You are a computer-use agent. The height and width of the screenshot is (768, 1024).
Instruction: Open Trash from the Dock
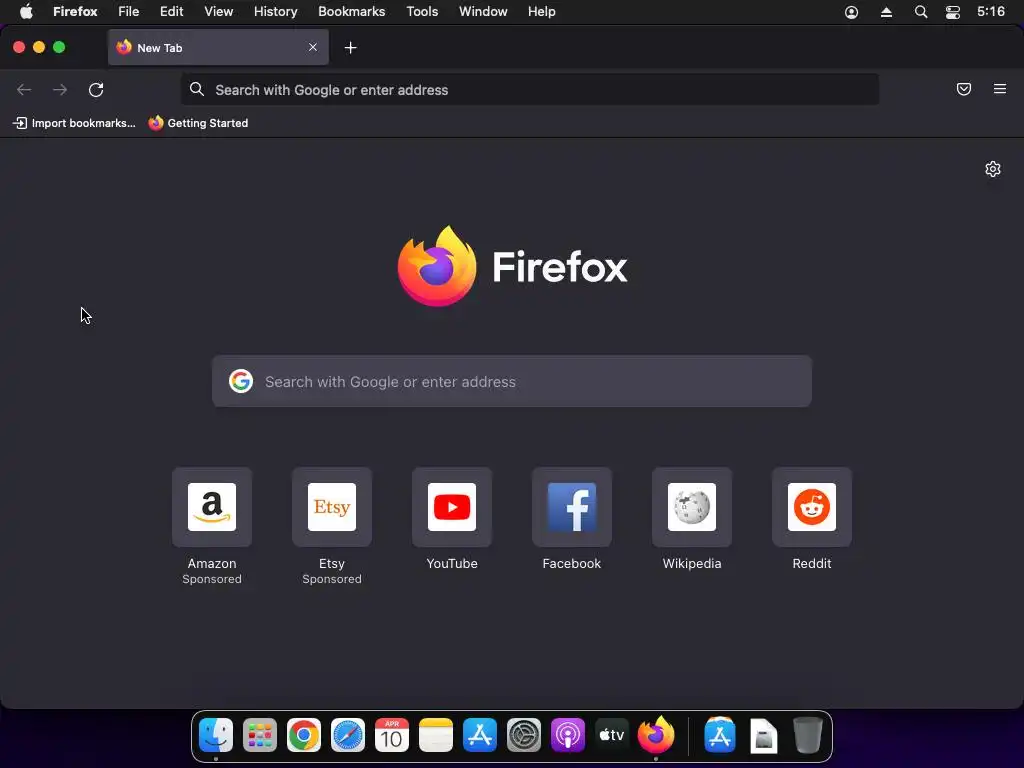(x=808, y=736)
